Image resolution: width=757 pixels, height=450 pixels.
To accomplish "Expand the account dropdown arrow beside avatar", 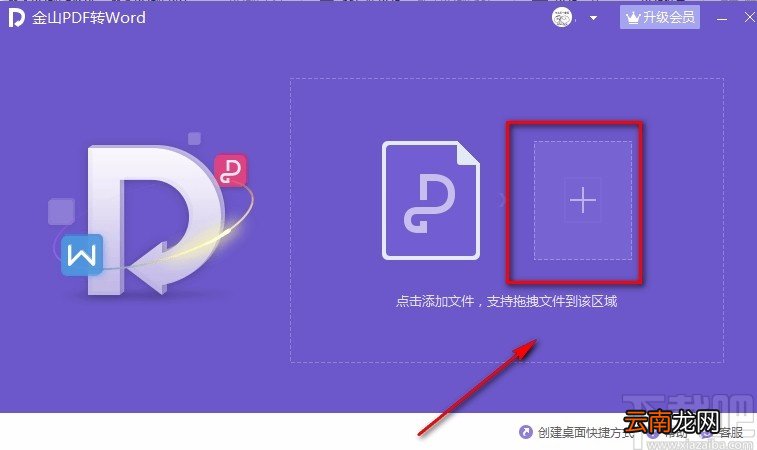I will coord(593,18).
